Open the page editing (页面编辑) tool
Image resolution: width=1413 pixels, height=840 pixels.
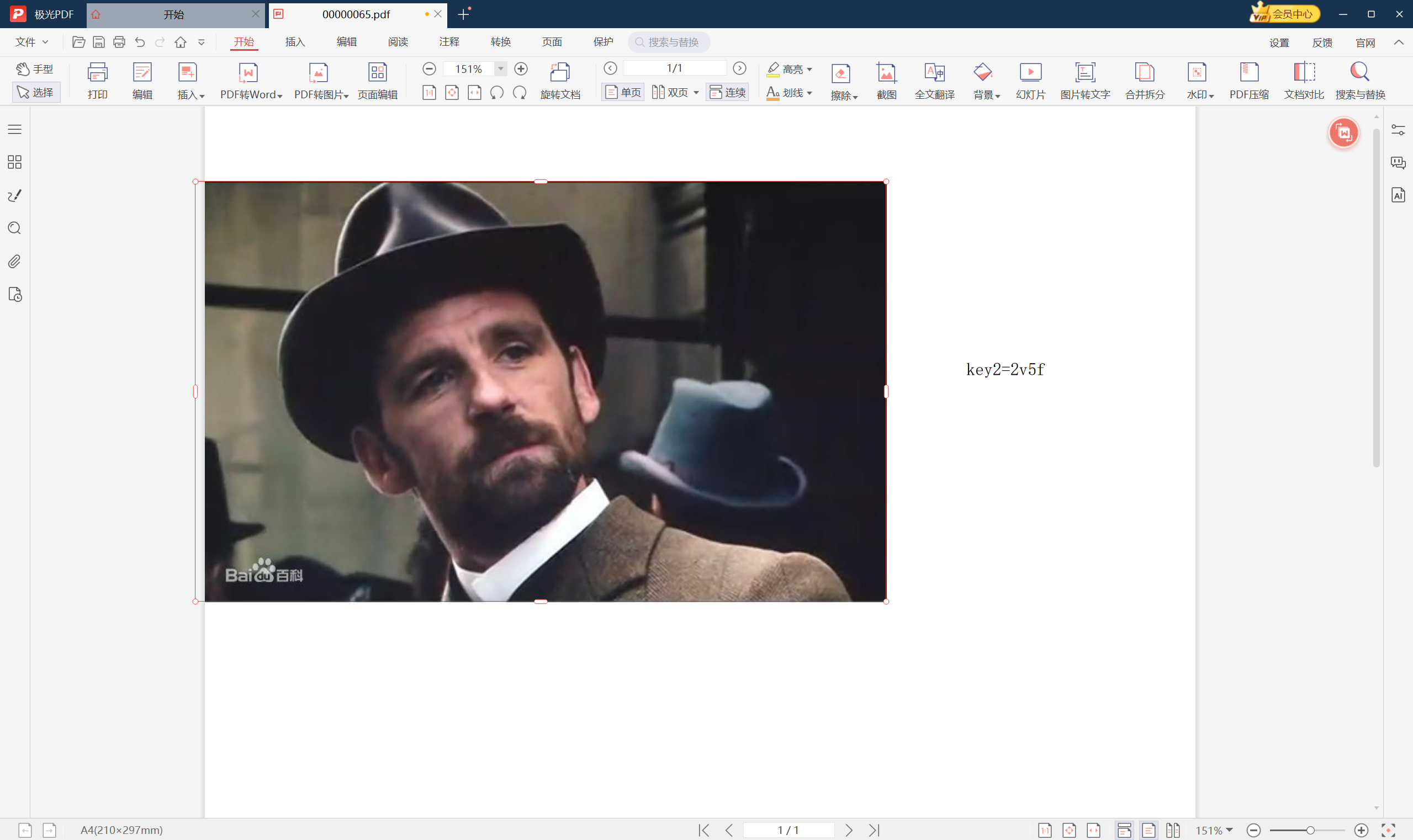click(377, 81)
